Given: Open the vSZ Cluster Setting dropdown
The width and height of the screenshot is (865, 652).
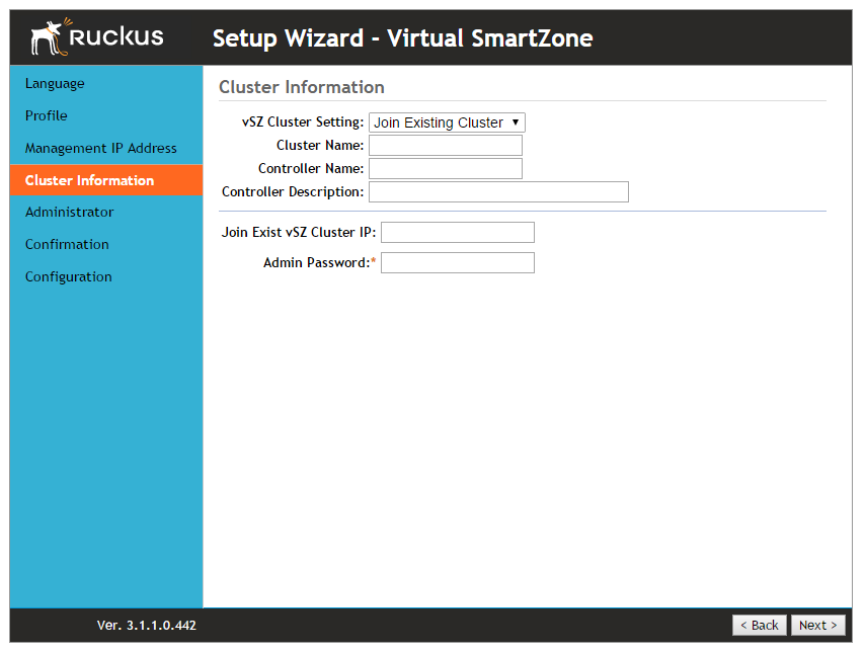Looking at the screenshot, I should click(x=447, y=122).
